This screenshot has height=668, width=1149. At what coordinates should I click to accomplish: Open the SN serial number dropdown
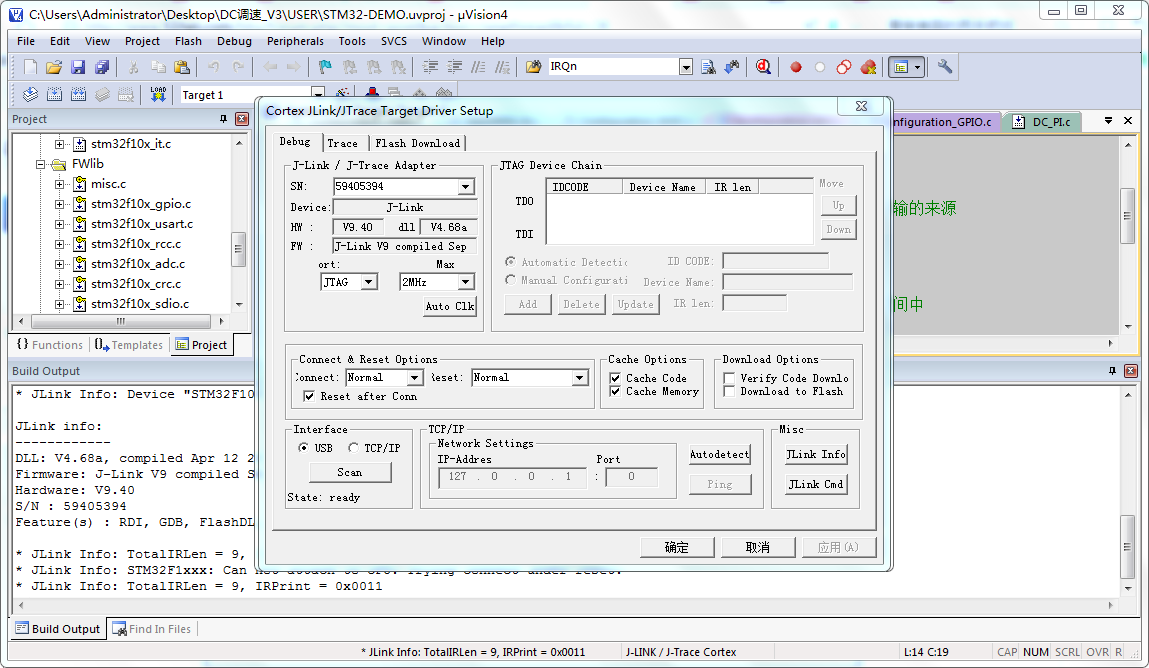click(x=465, y=187)
